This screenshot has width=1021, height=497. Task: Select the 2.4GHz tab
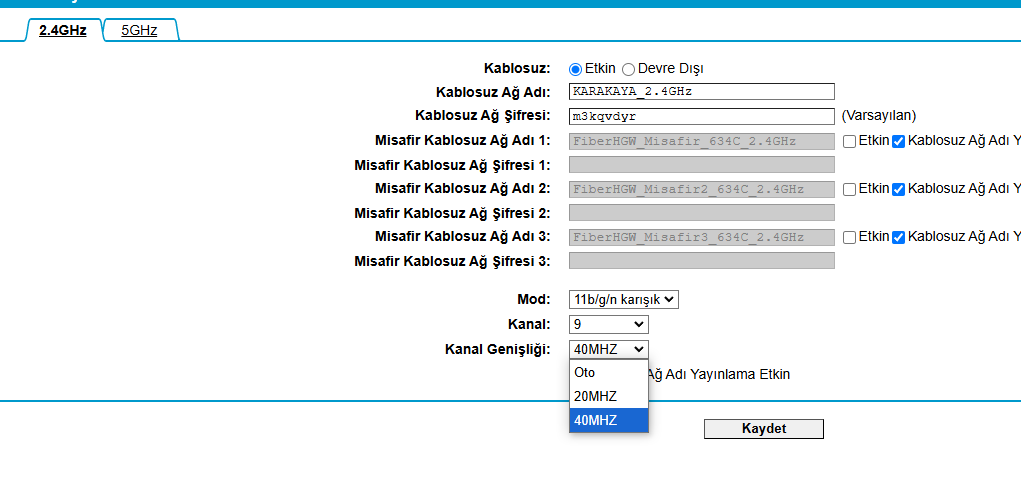click(x=63, y=30)
